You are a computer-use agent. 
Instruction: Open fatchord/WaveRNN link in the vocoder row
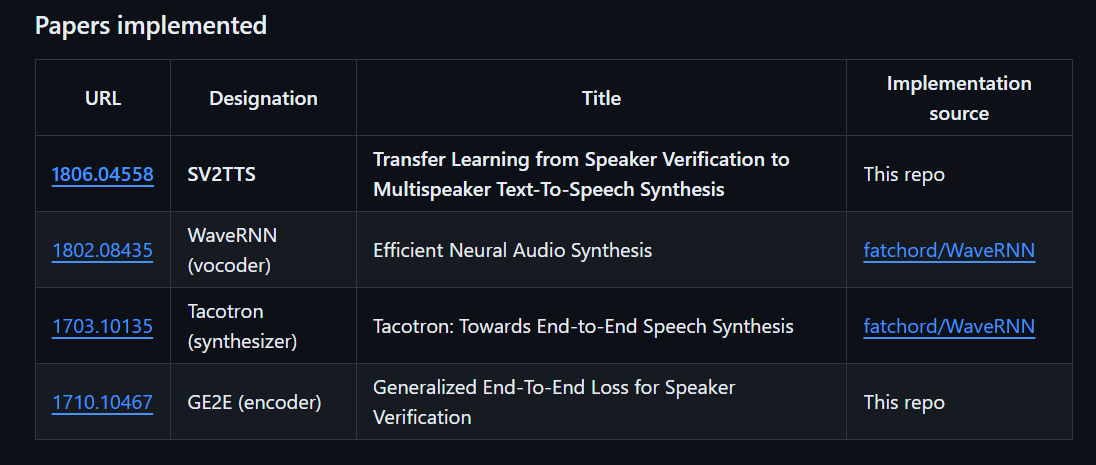[949, 250]
